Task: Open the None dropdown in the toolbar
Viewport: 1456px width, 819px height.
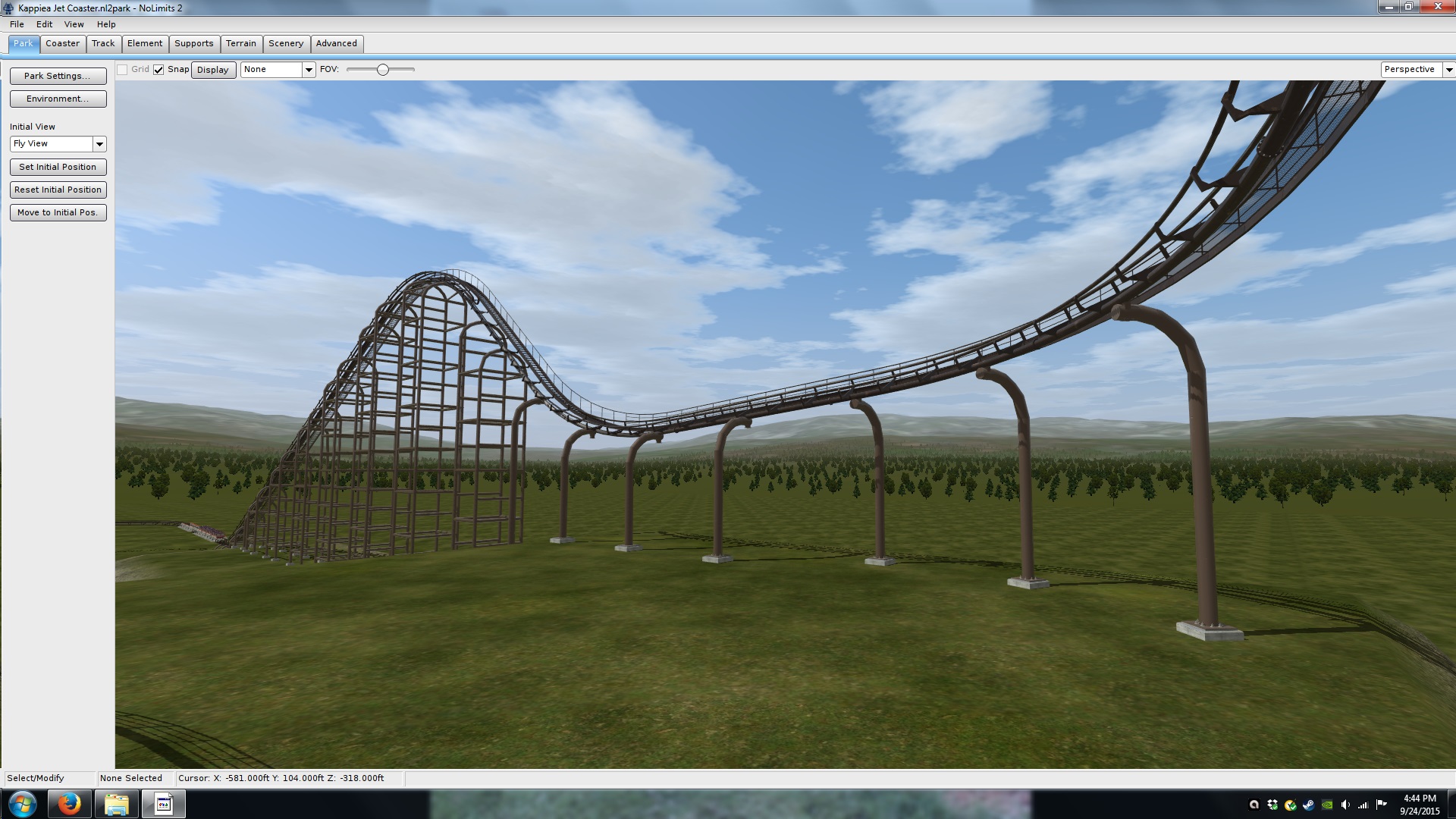Action: (x=309, y=70)
